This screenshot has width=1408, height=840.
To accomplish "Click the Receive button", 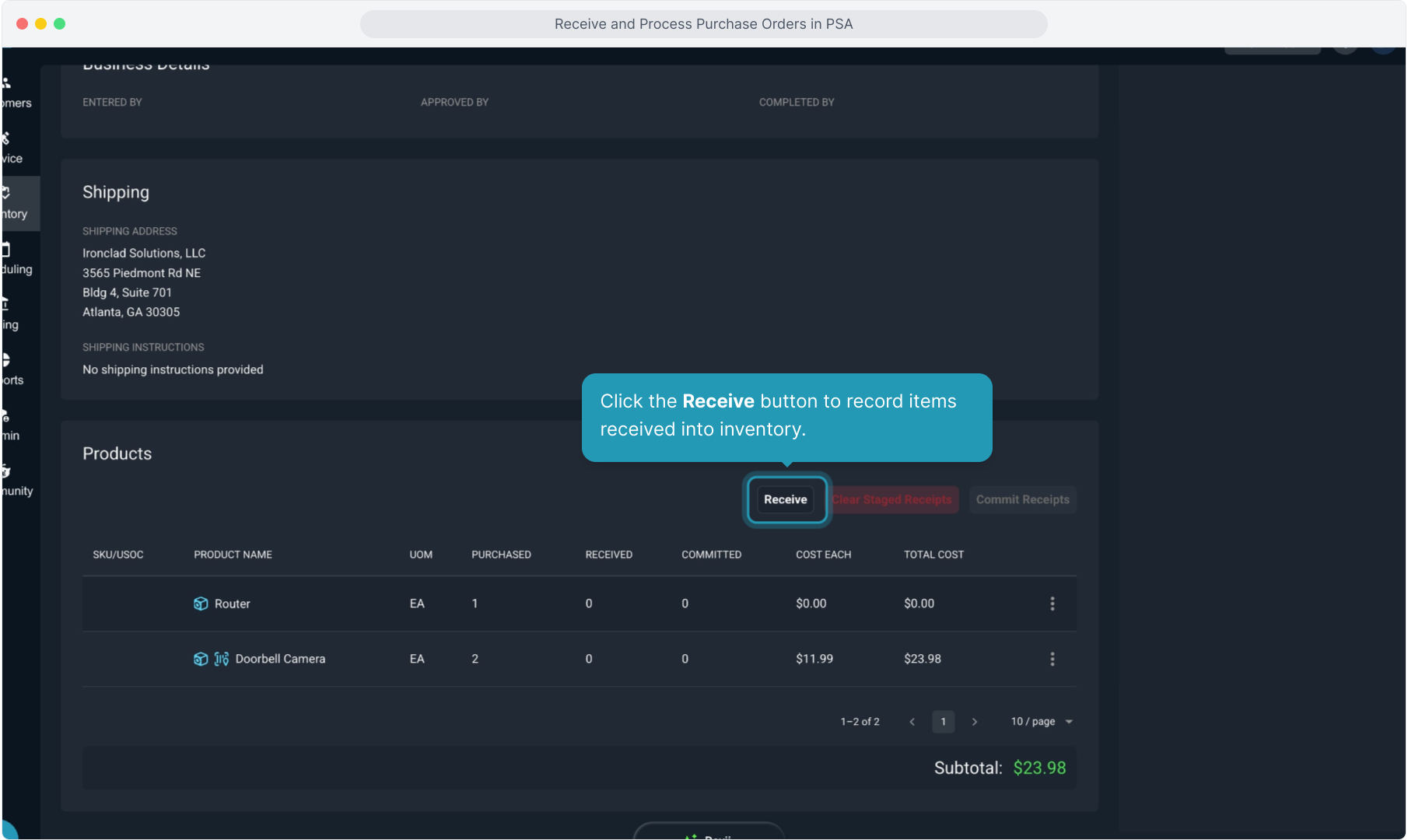I will (785, 499).
